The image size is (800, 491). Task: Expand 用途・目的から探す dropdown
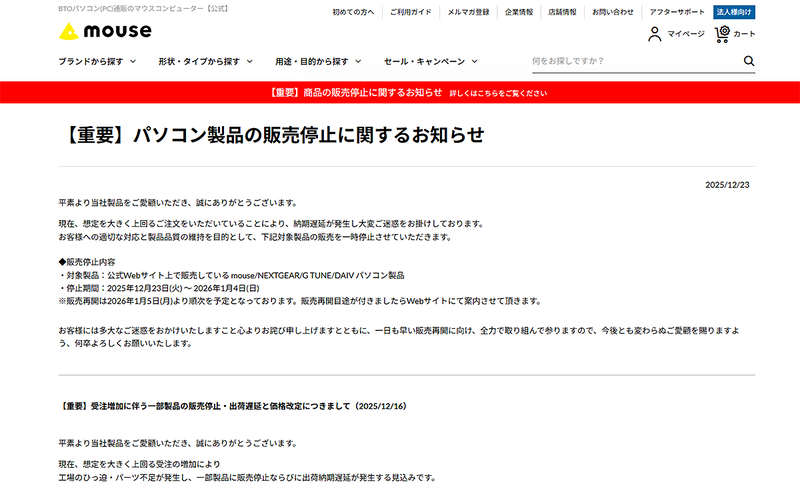point(318,61)
